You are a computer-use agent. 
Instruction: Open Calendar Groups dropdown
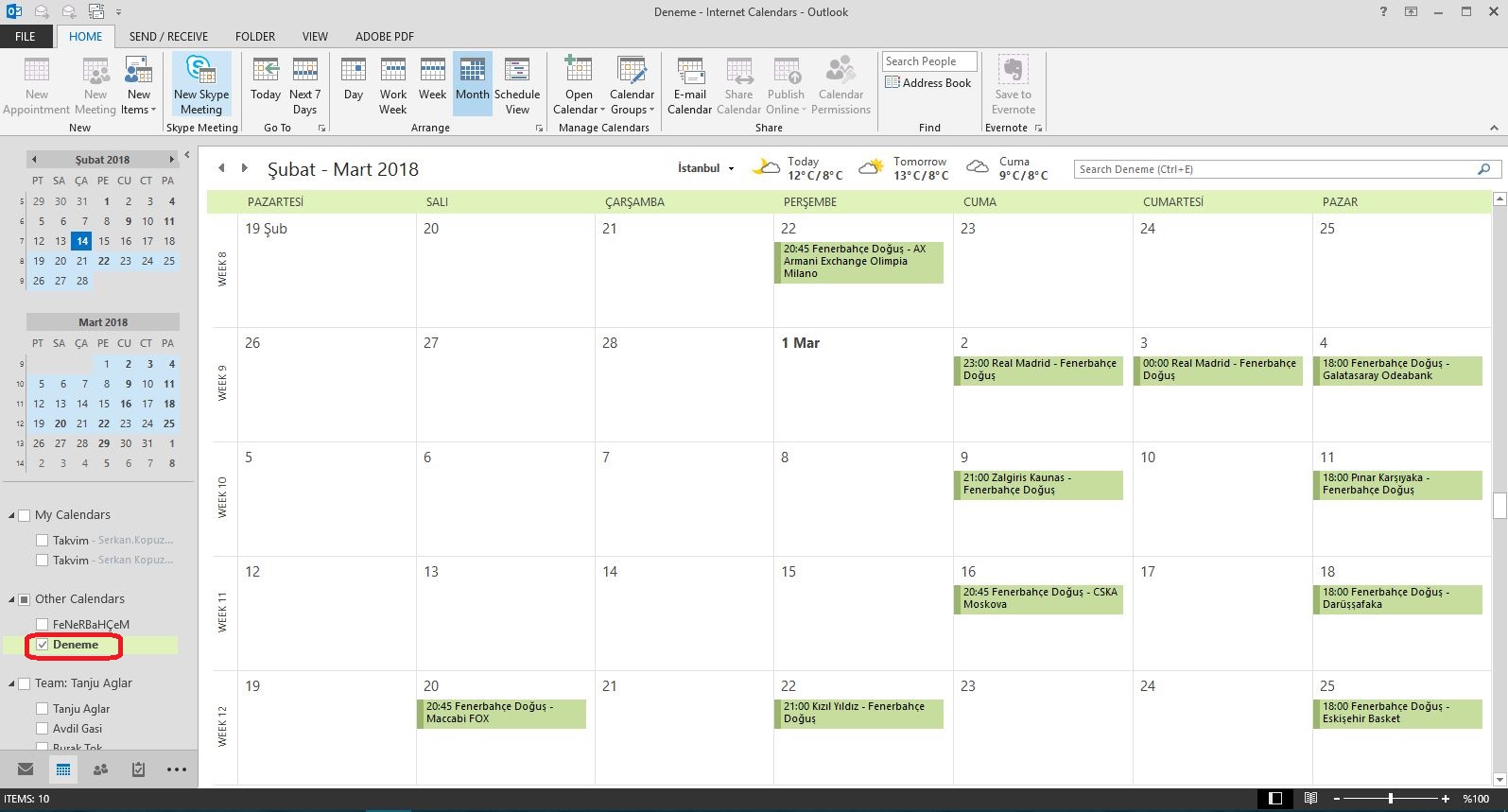pyautogui.click(x=632, y=85)
